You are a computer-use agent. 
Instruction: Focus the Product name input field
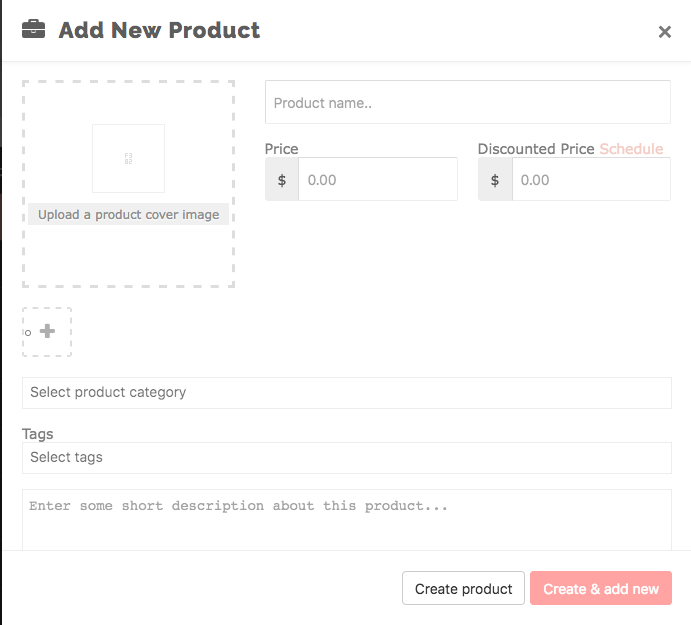click(x=468, y=102)
